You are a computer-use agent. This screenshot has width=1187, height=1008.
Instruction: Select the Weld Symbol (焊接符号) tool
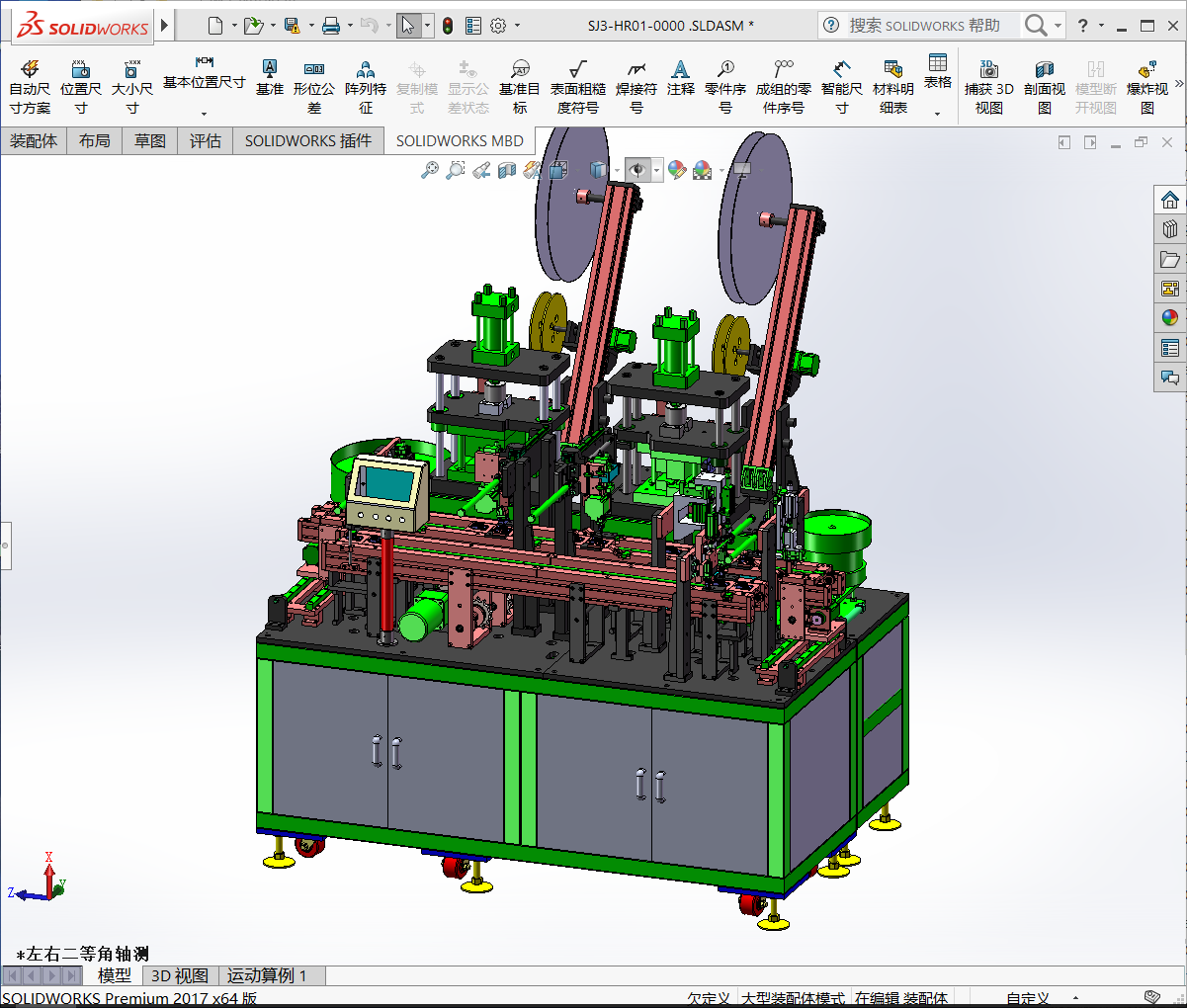point(636,87)
